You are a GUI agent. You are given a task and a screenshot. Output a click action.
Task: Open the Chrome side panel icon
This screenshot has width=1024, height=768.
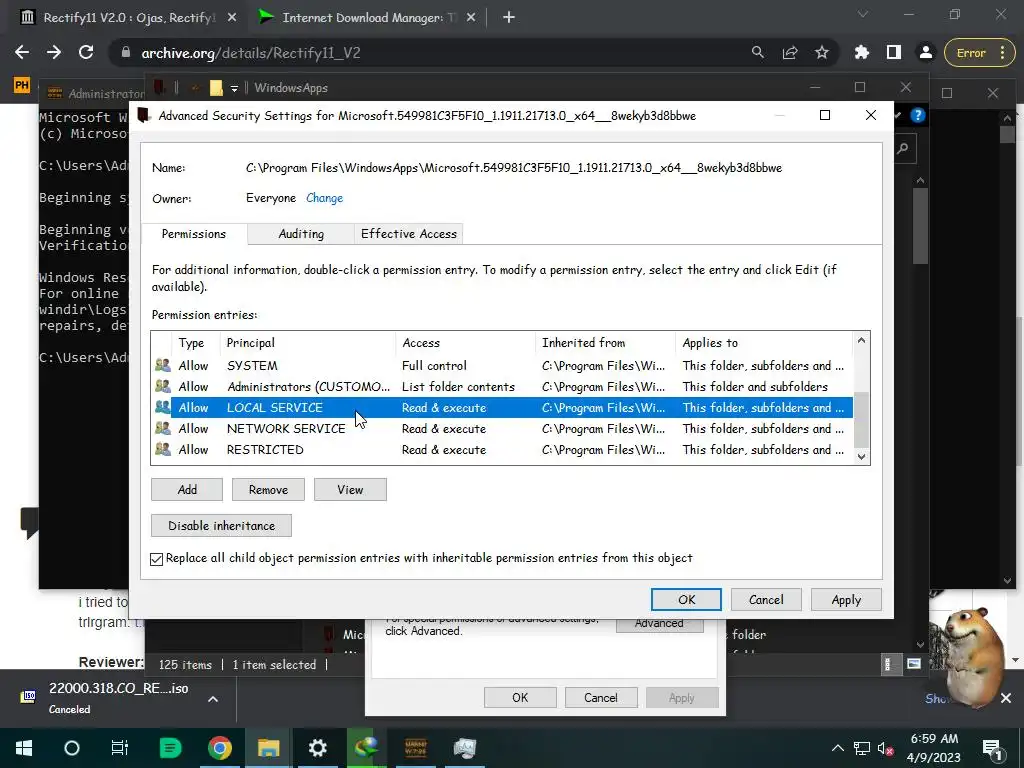[893, 52]
